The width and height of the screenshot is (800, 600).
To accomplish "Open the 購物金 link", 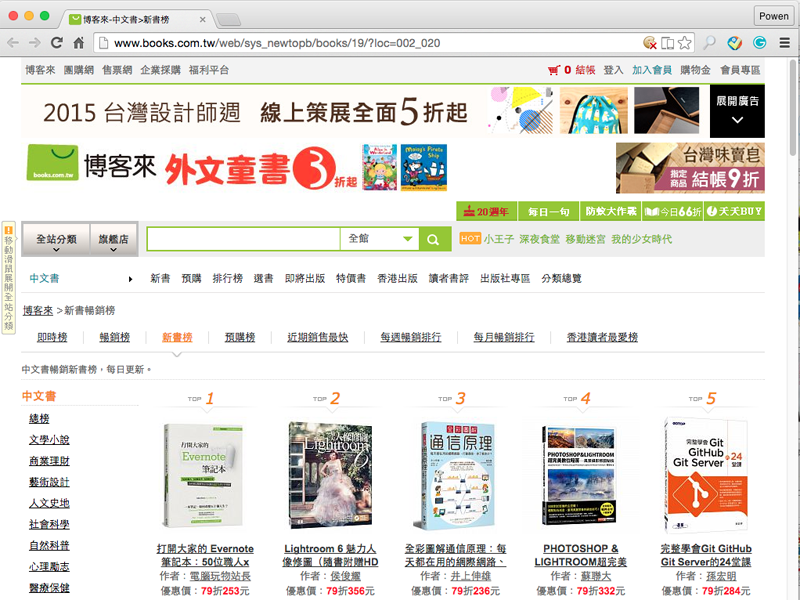I will click(695, 70).
